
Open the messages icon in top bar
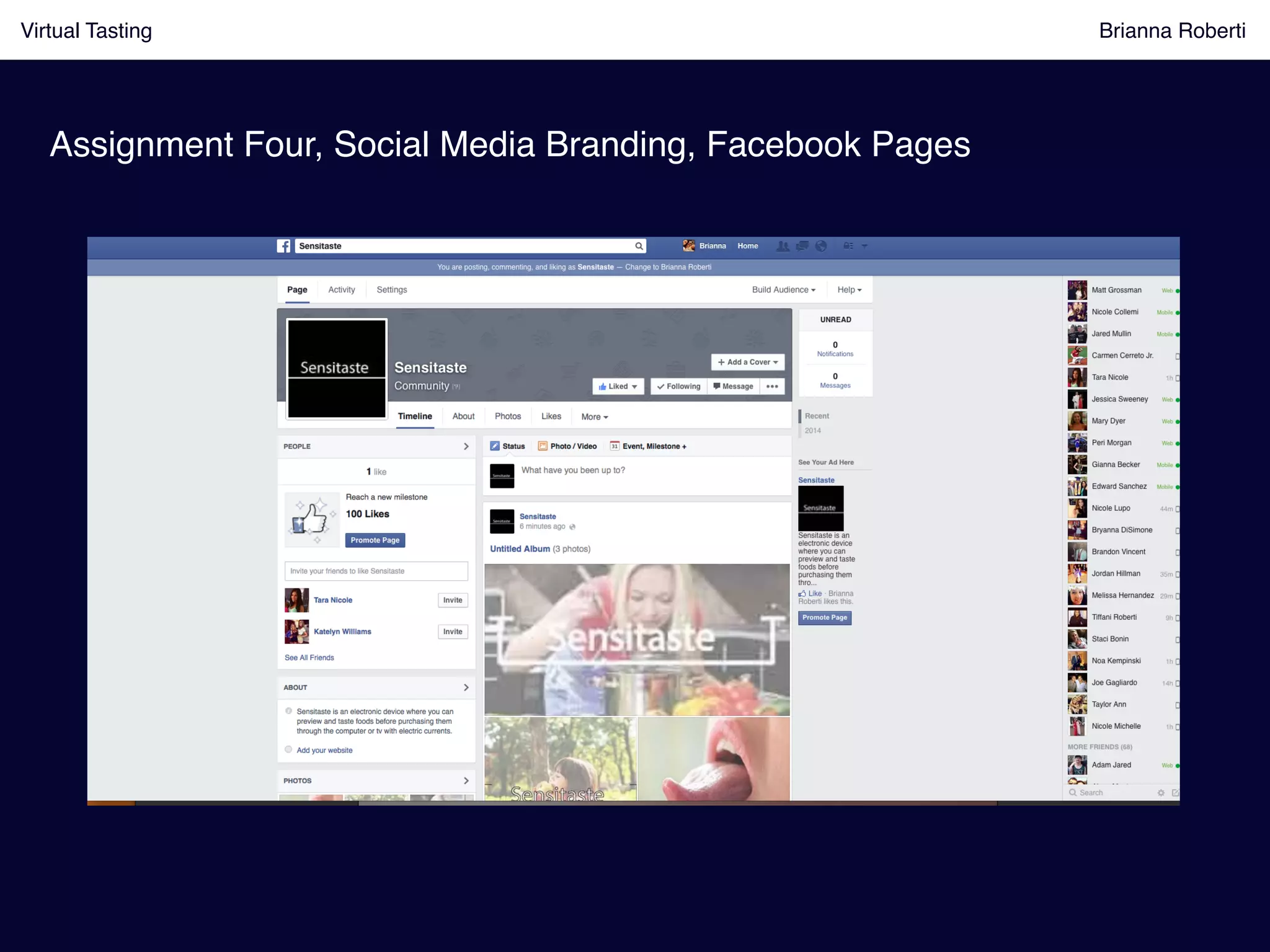[x=802, y=246]
